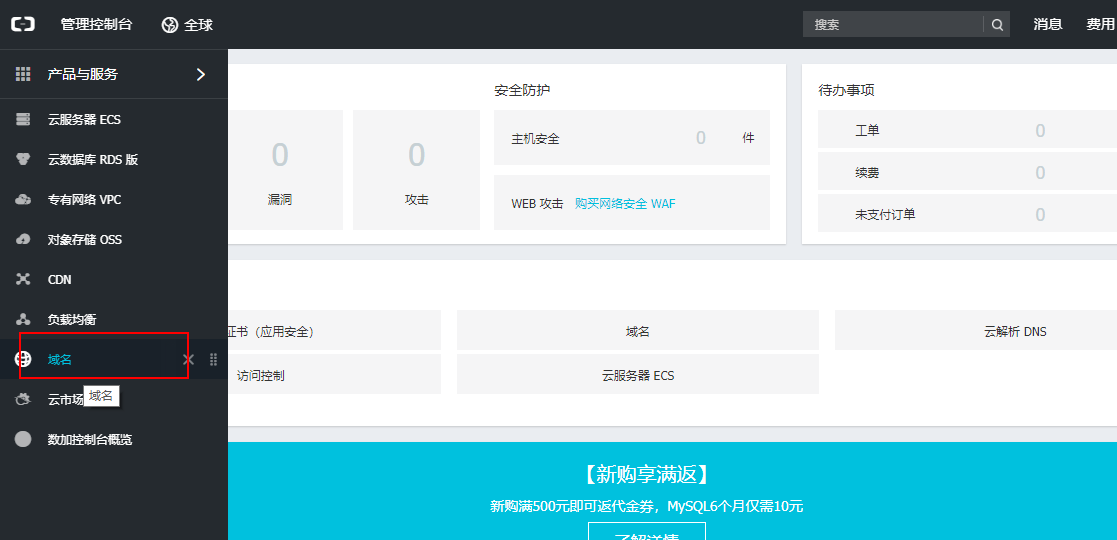Open the 费用 menu
This screenshot has width=1117, height=540.
pyautogui.click(x=1101, y=25)
